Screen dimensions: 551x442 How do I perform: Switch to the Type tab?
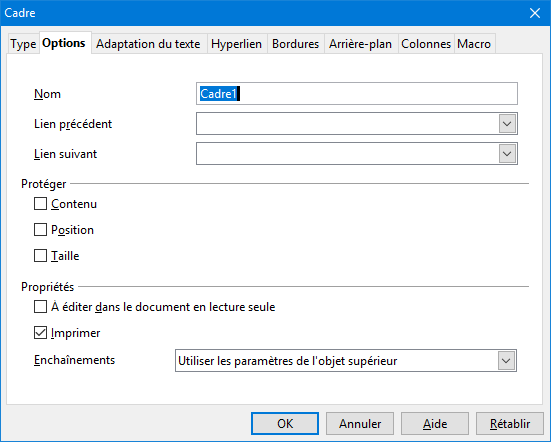point(23,44)
